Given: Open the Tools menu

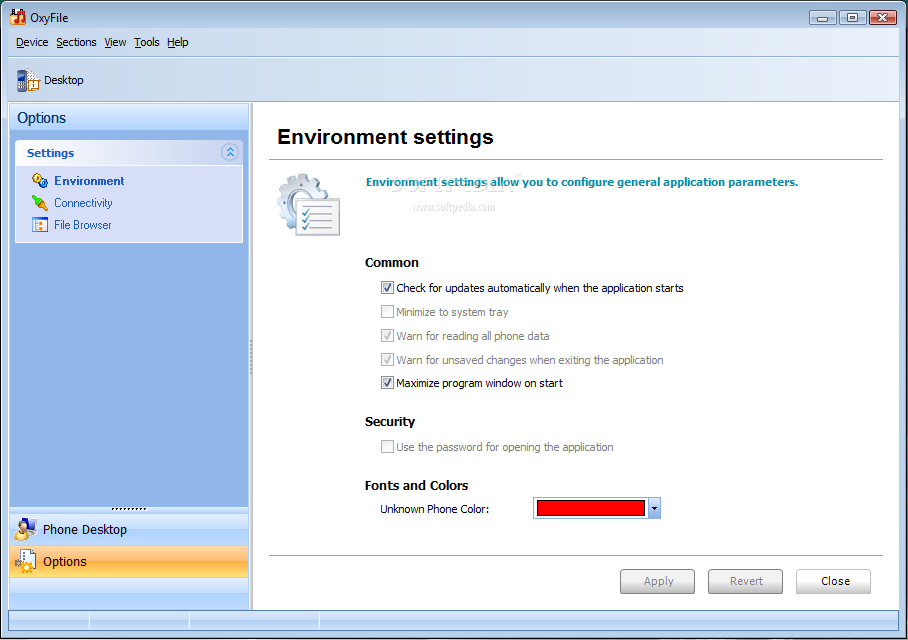Looking at the screenshot, I should (147, 42).
